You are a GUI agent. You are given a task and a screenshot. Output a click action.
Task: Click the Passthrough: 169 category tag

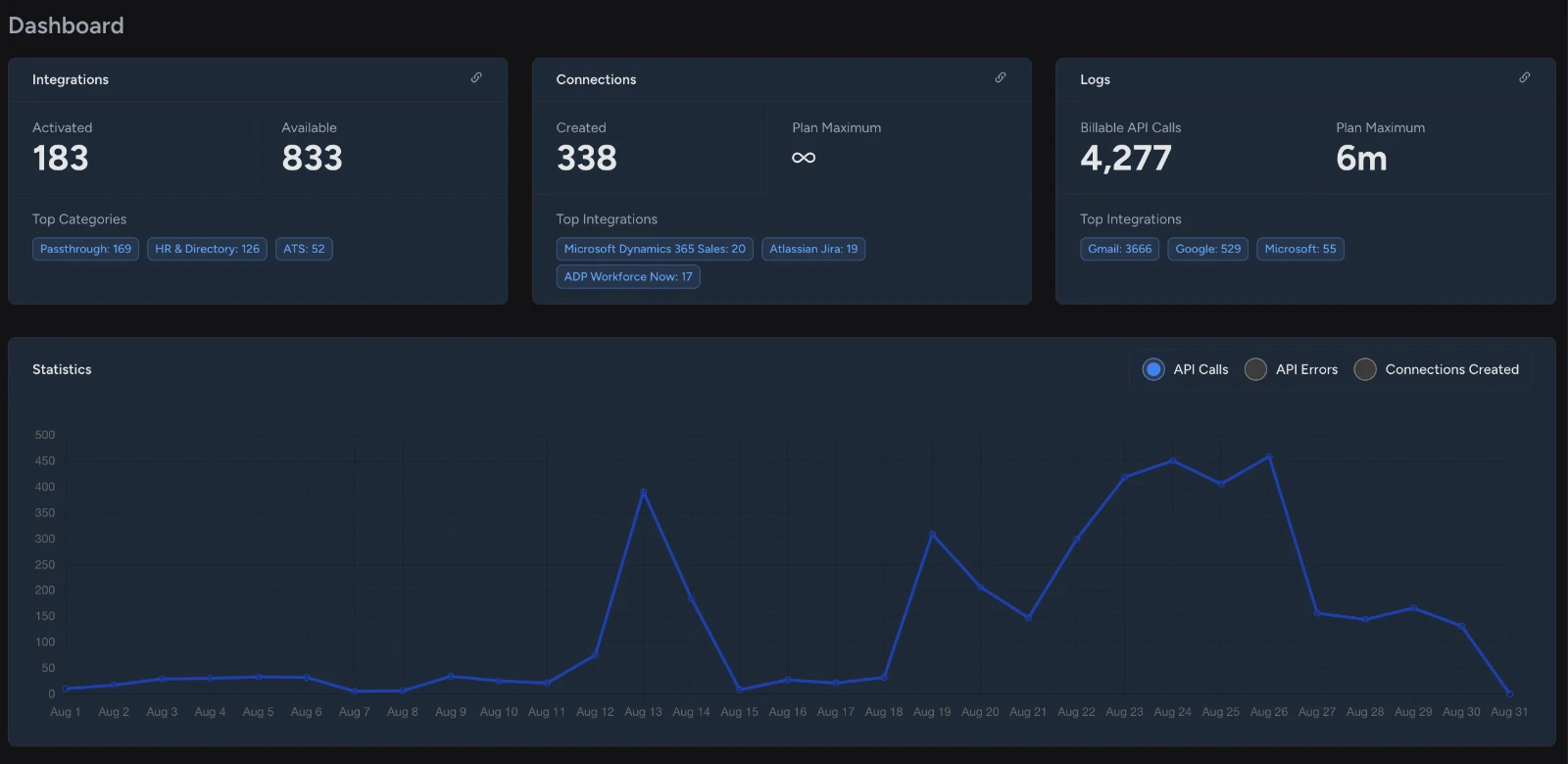tap(85, 249)
